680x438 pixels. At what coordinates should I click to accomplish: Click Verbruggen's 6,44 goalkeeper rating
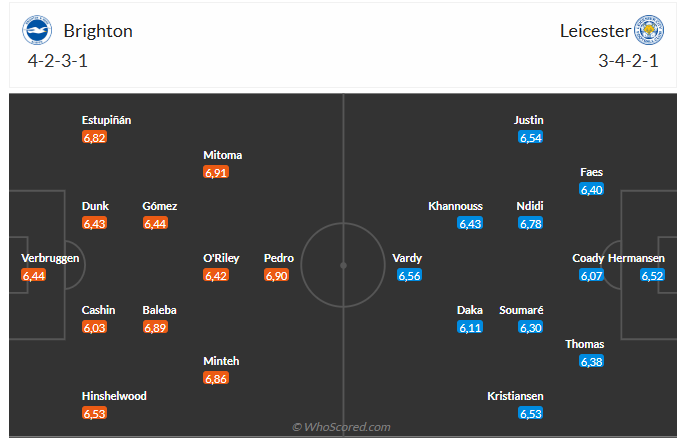click(x=33, y=275)
